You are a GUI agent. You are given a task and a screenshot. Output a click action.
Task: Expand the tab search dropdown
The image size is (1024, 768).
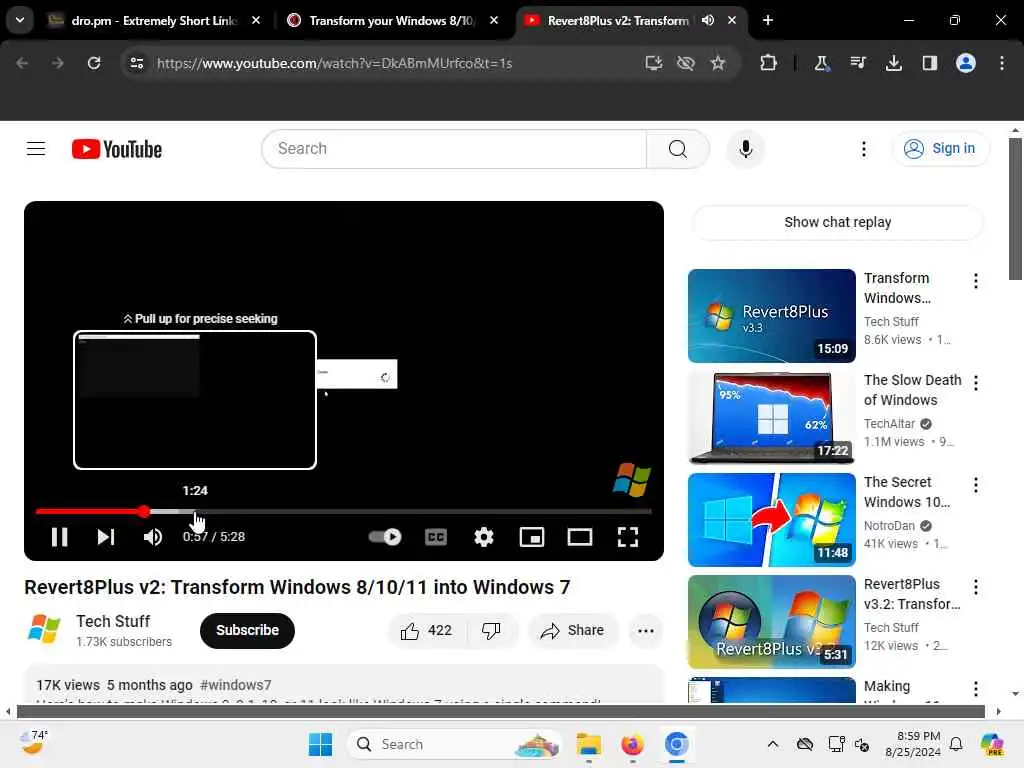[x=20, y=20]
